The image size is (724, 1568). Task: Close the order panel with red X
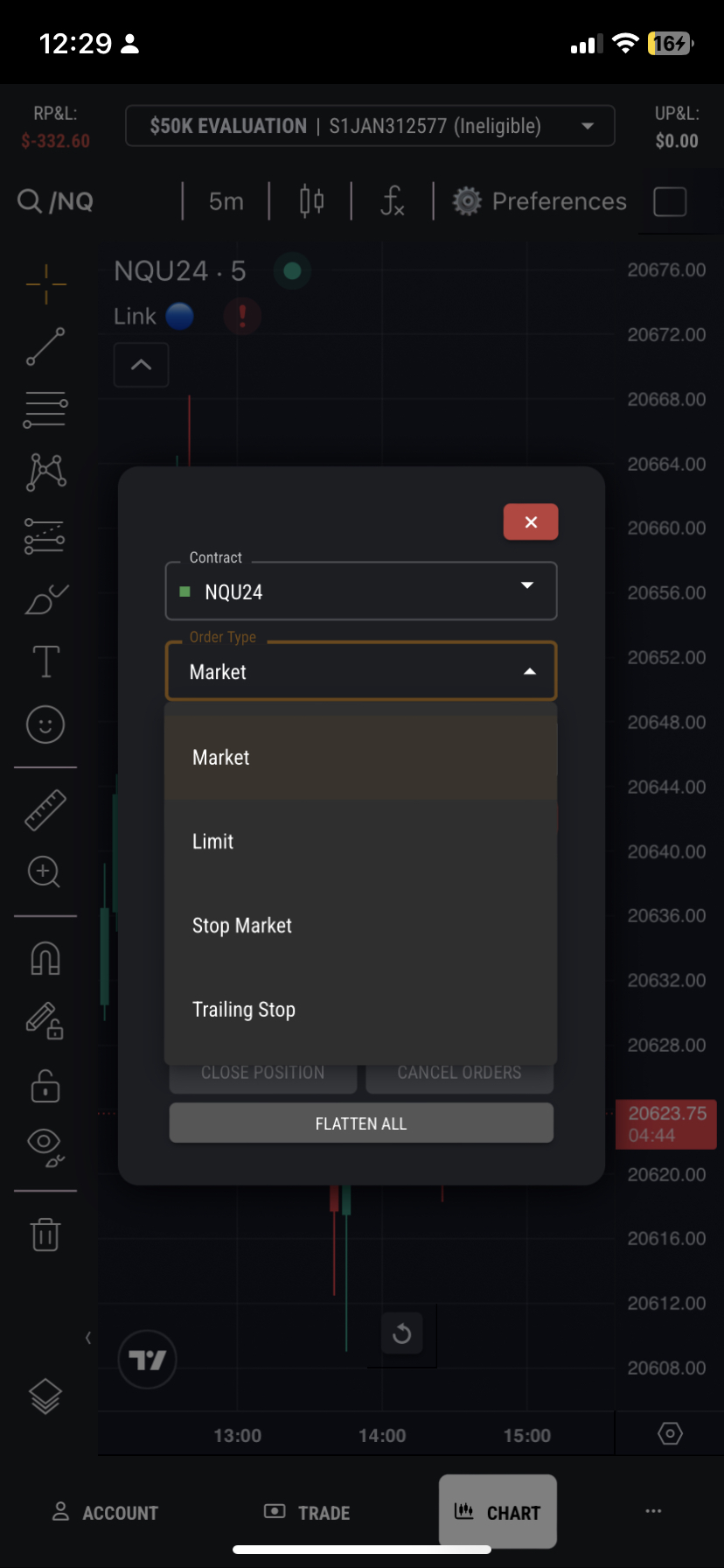[531, 522]
